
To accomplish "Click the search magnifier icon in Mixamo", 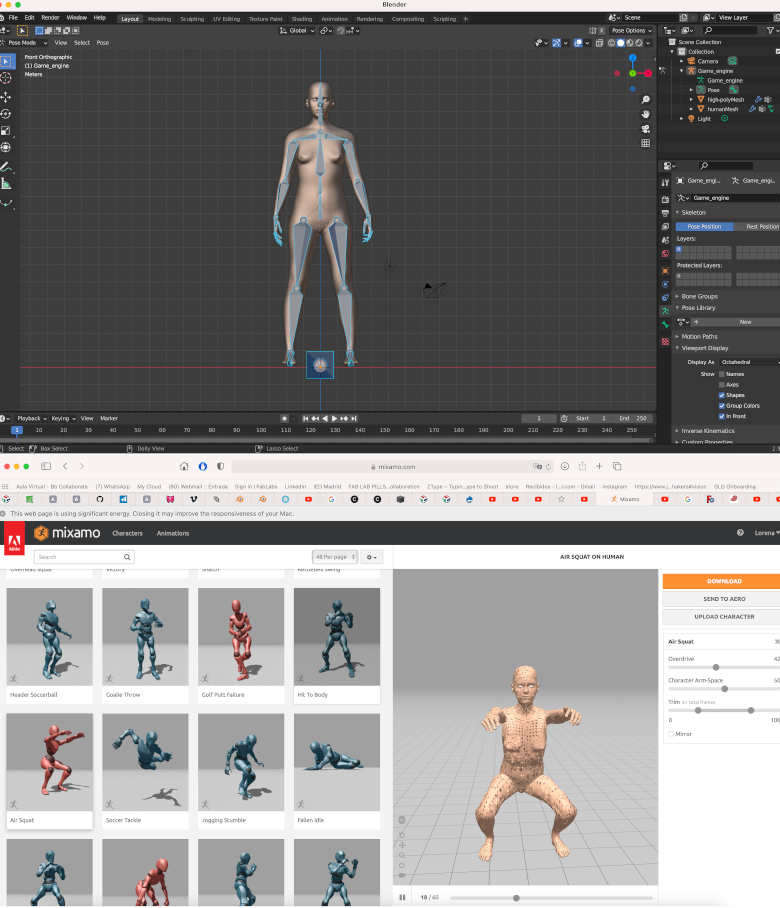I will tap(127, 557).
